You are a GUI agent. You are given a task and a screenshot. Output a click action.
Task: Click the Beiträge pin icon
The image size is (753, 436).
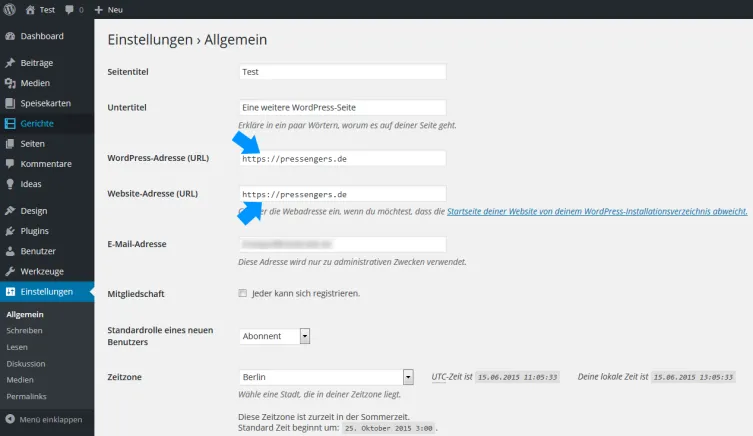(x=10, y=63)
